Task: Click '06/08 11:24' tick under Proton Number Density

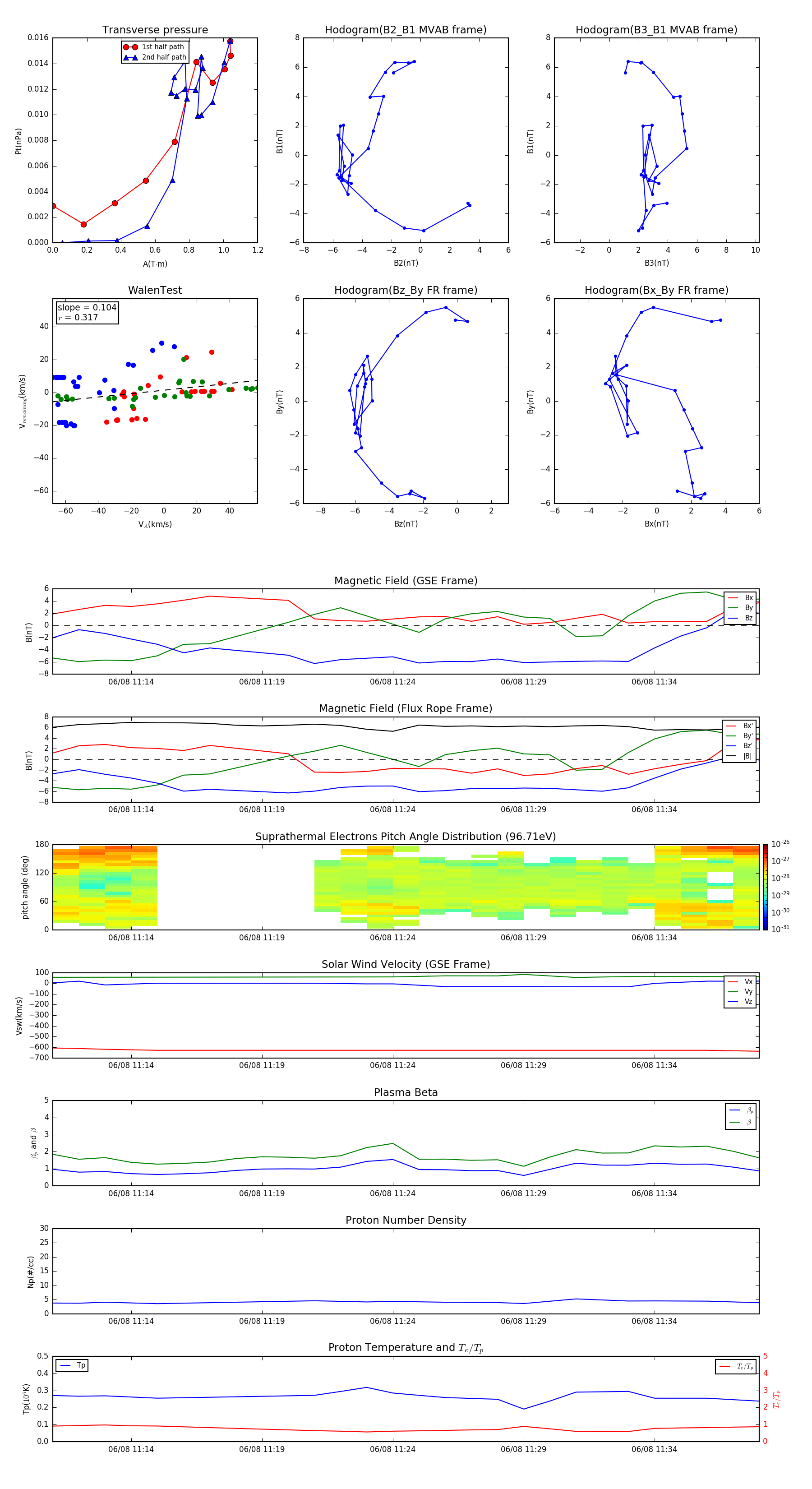Action: click(392, 1321)
